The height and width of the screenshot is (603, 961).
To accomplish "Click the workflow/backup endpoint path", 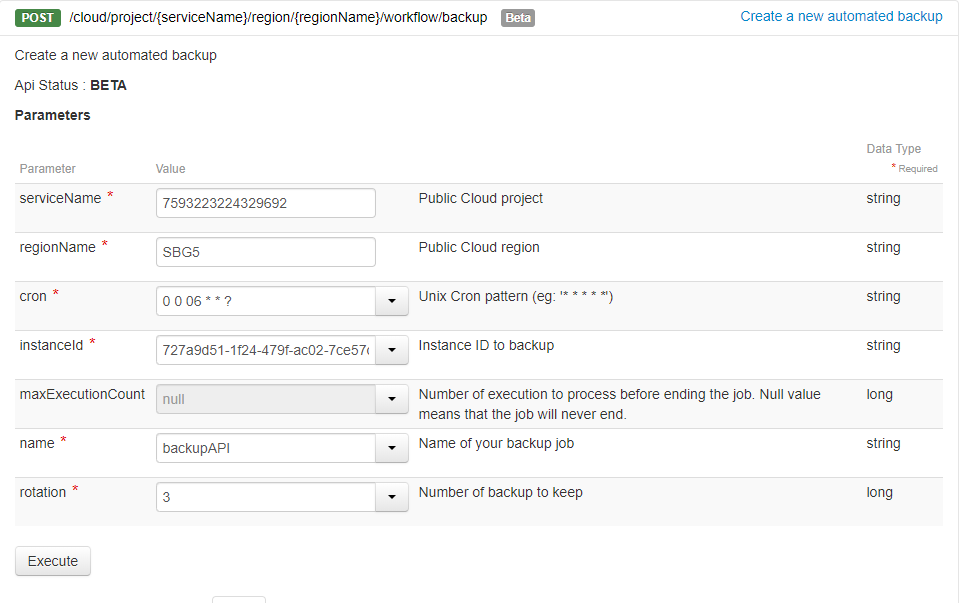I will tap(278, 17).
